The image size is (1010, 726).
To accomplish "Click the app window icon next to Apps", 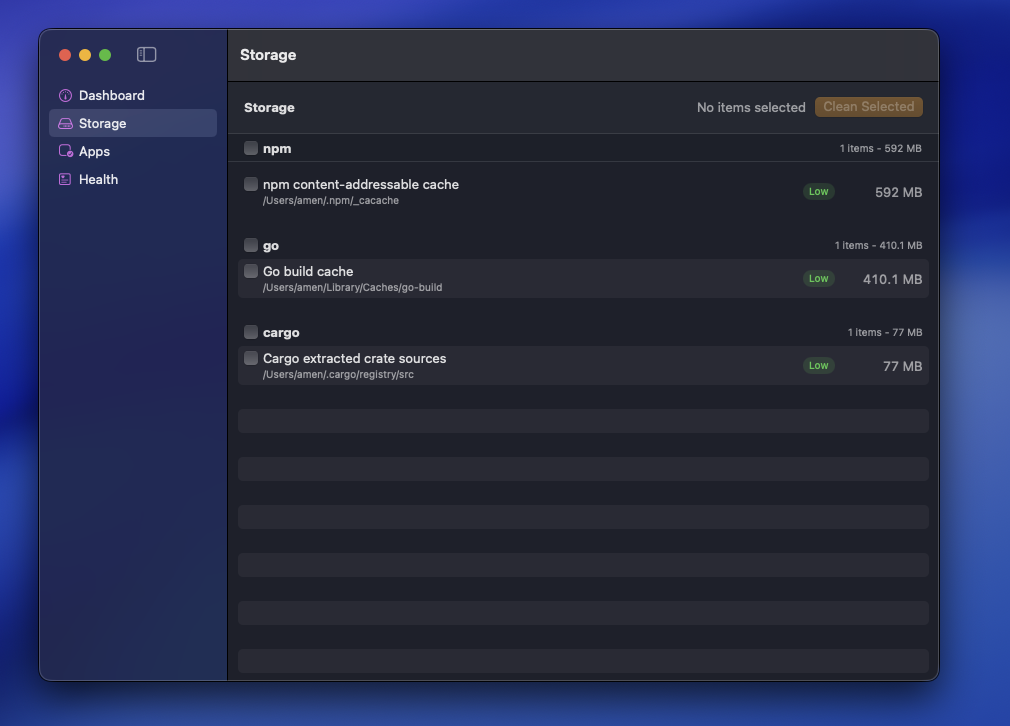I will [x=65, y=151].
